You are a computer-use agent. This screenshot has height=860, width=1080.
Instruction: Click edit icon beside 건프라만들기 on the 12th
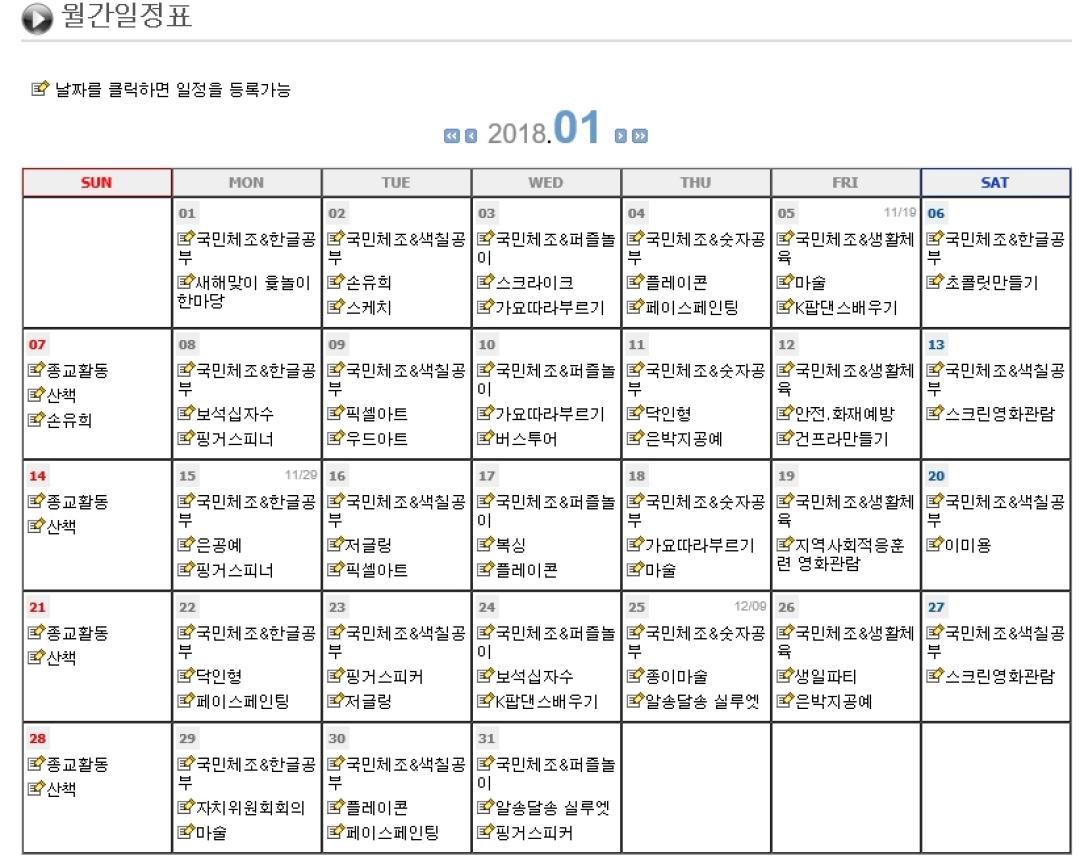(785, 438)
